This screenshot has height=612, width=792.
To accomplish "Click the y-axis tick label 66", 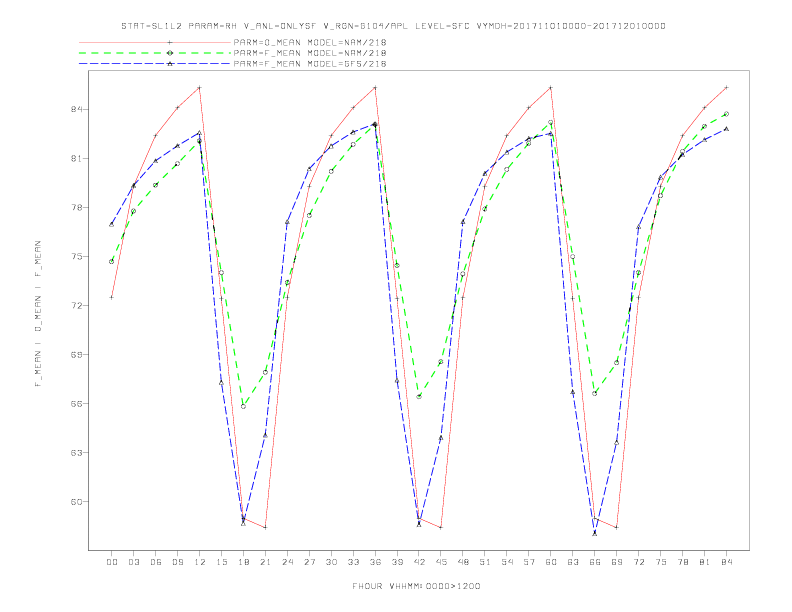I will coord(76,403).
